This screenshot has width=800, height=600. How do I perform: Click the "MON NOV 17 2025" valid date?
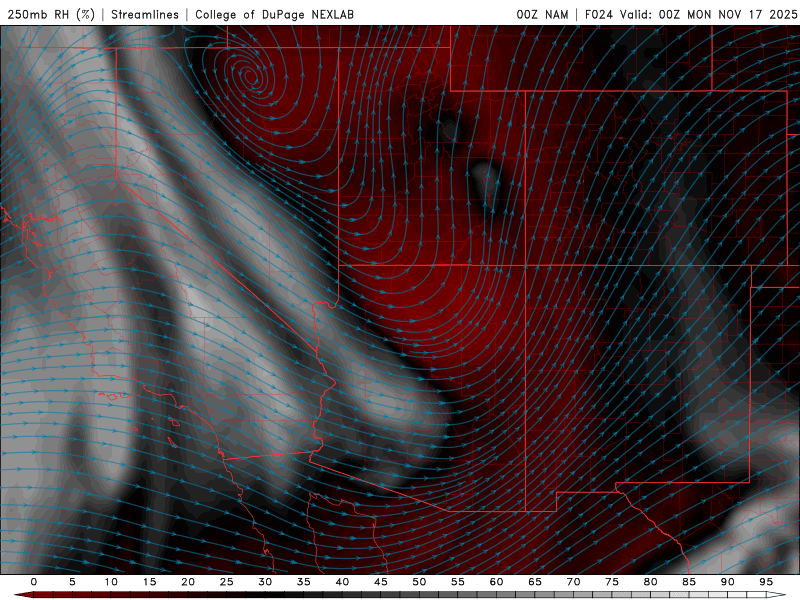(x=742, y=15)
